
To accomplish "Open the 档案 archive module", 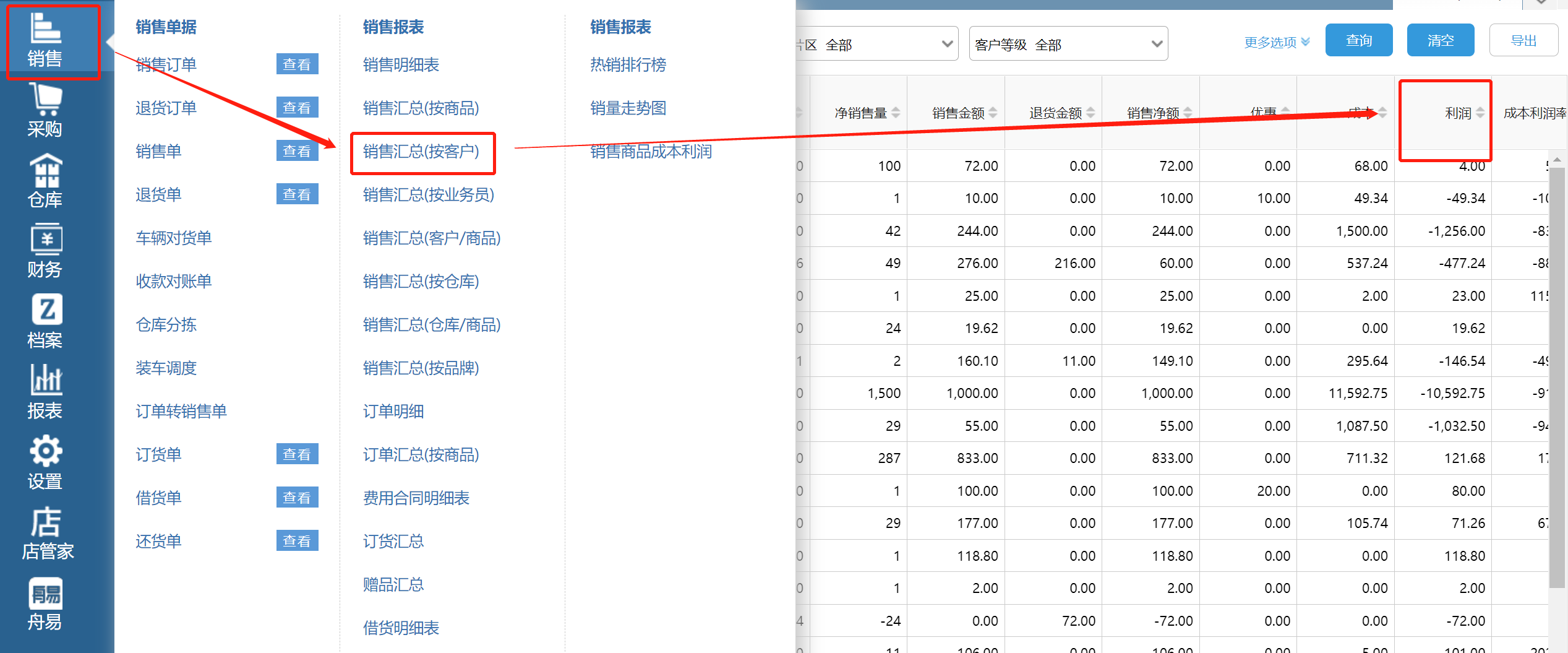I will coord(45,322).
